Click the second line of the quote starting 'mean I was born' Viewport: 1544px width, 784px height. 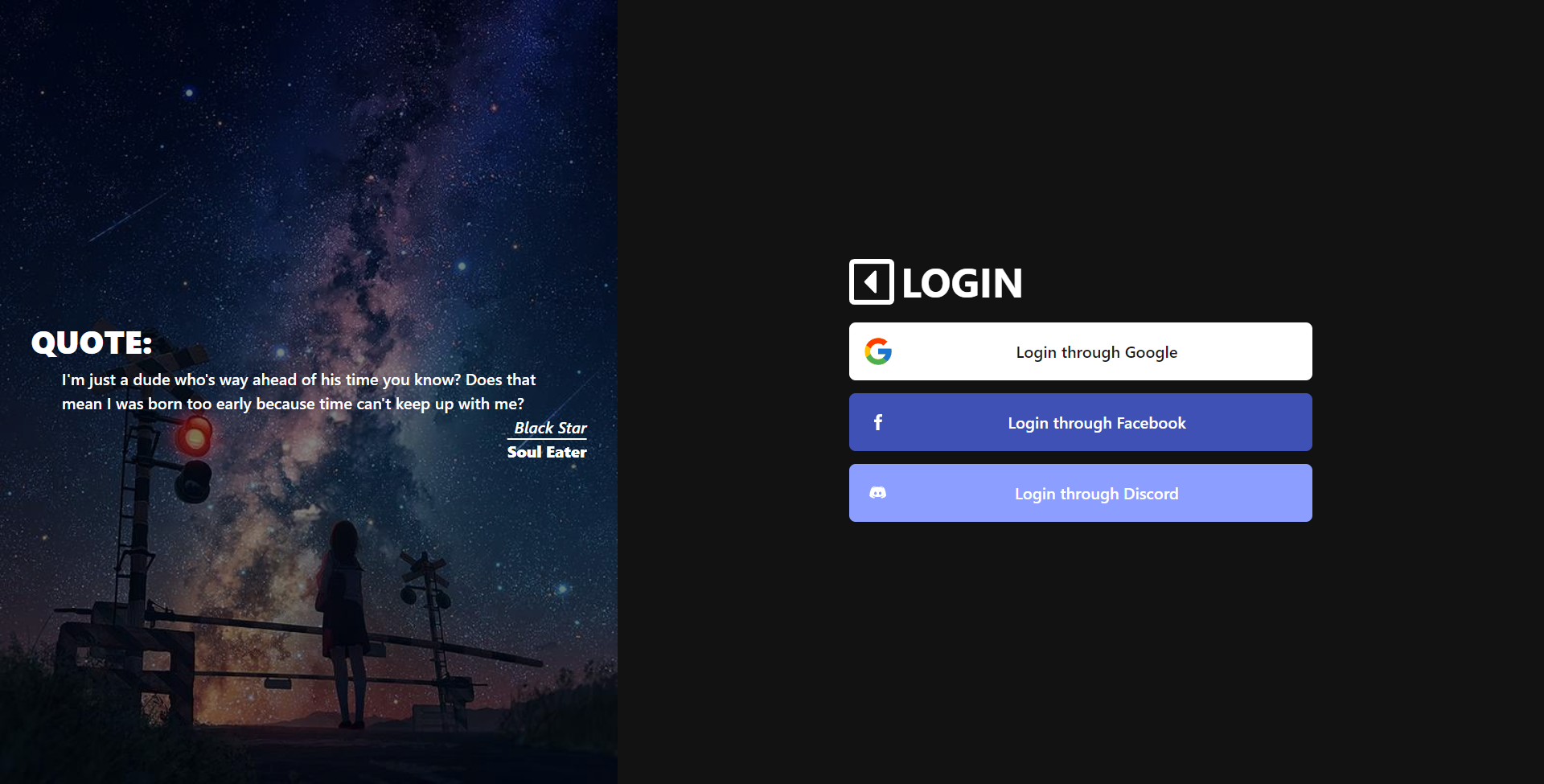click(293, 404)
